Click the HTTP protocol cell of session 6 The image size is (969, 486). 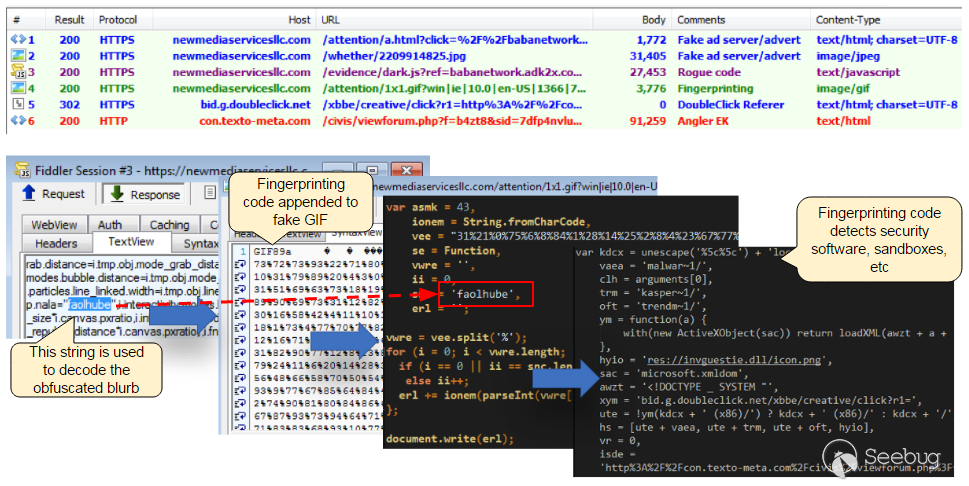tap(113, 121)
